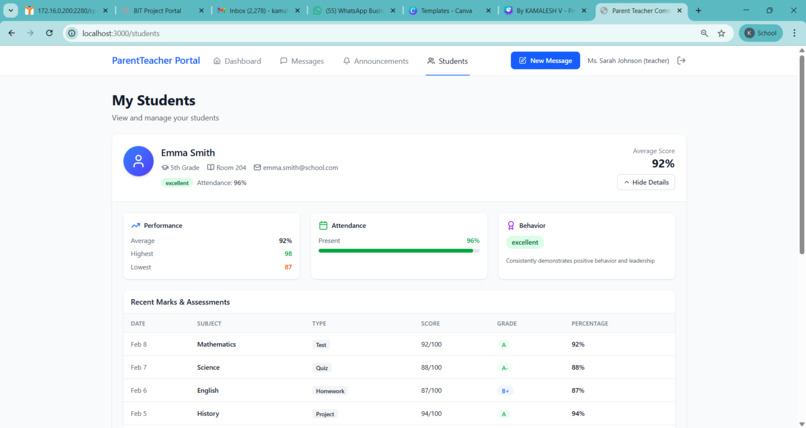This screenshot has width=806, height=428.
Task: Click the Homework type badge
Action: pos(330,391)
